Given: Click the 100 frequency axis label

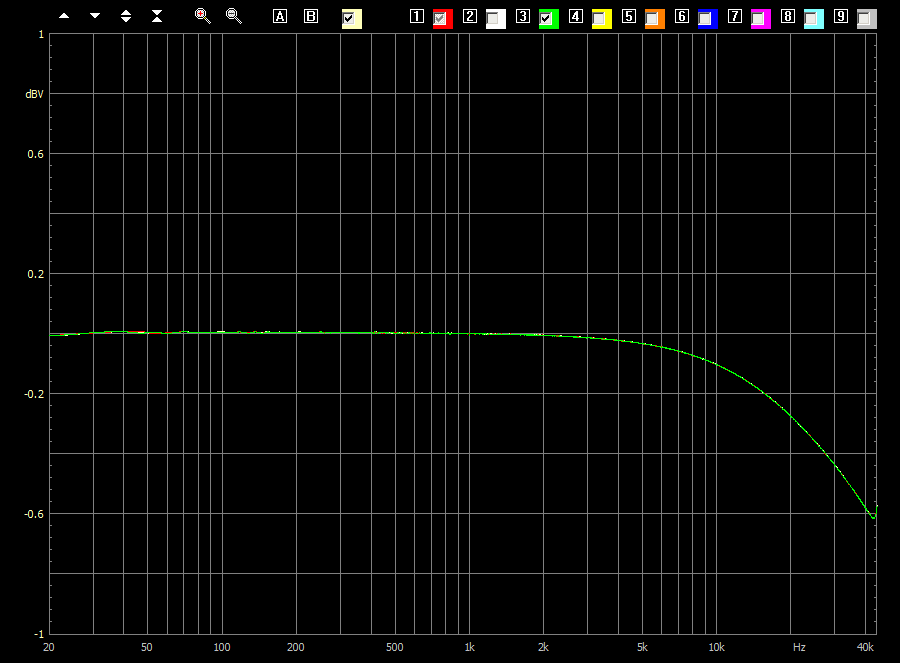Looking at the screenshot, I should [x=222, y=647].
